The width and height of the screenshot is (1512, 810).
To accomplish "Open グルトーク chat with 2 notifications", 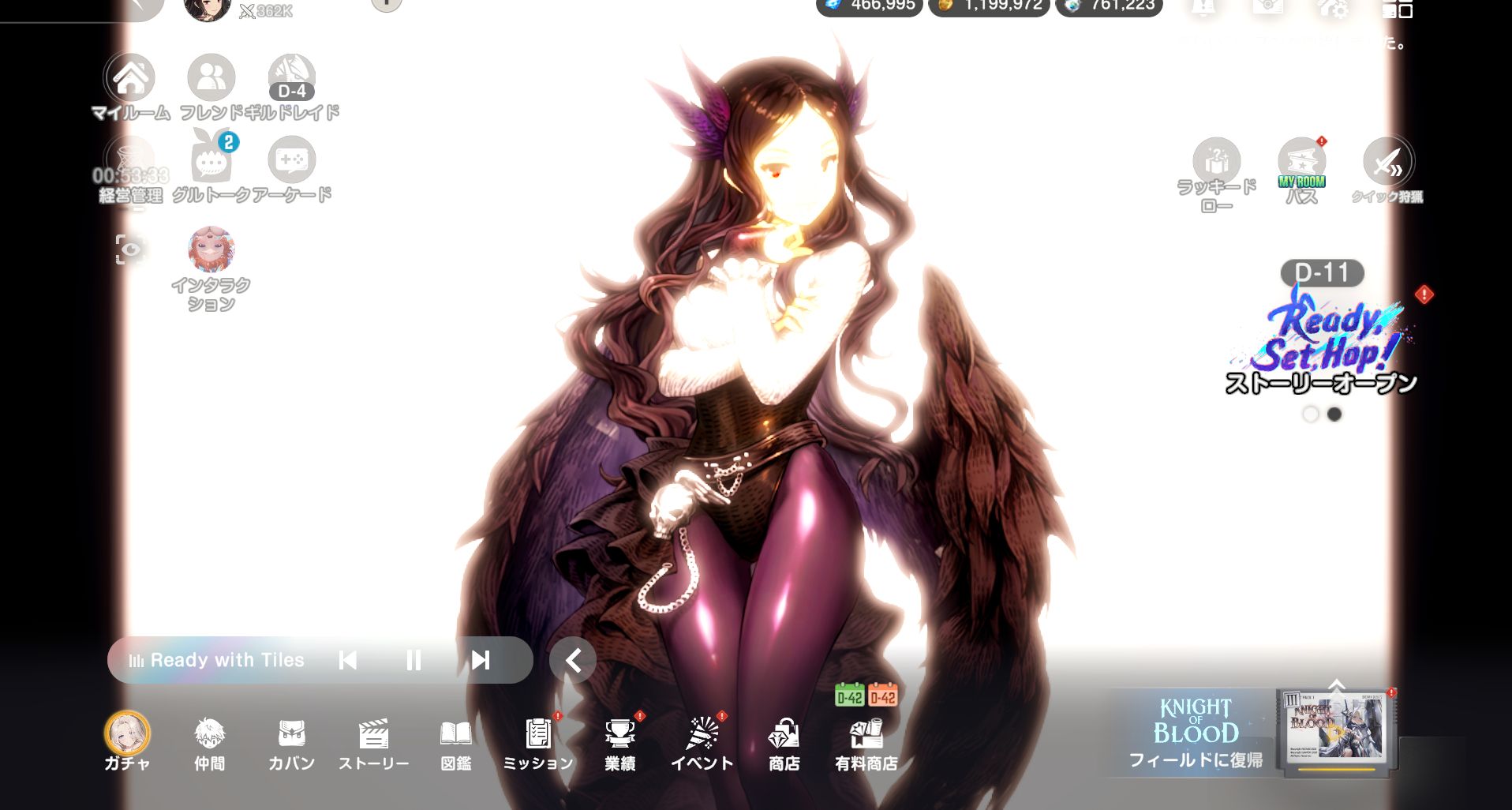I will coord(211,161).
